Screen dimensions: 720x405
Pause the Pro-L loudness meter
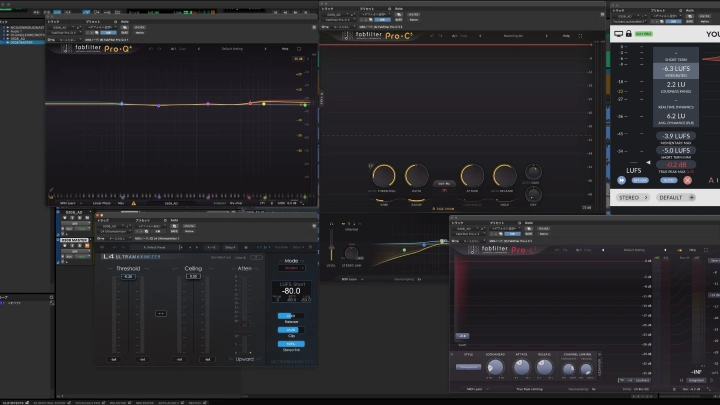click(681, 380)
